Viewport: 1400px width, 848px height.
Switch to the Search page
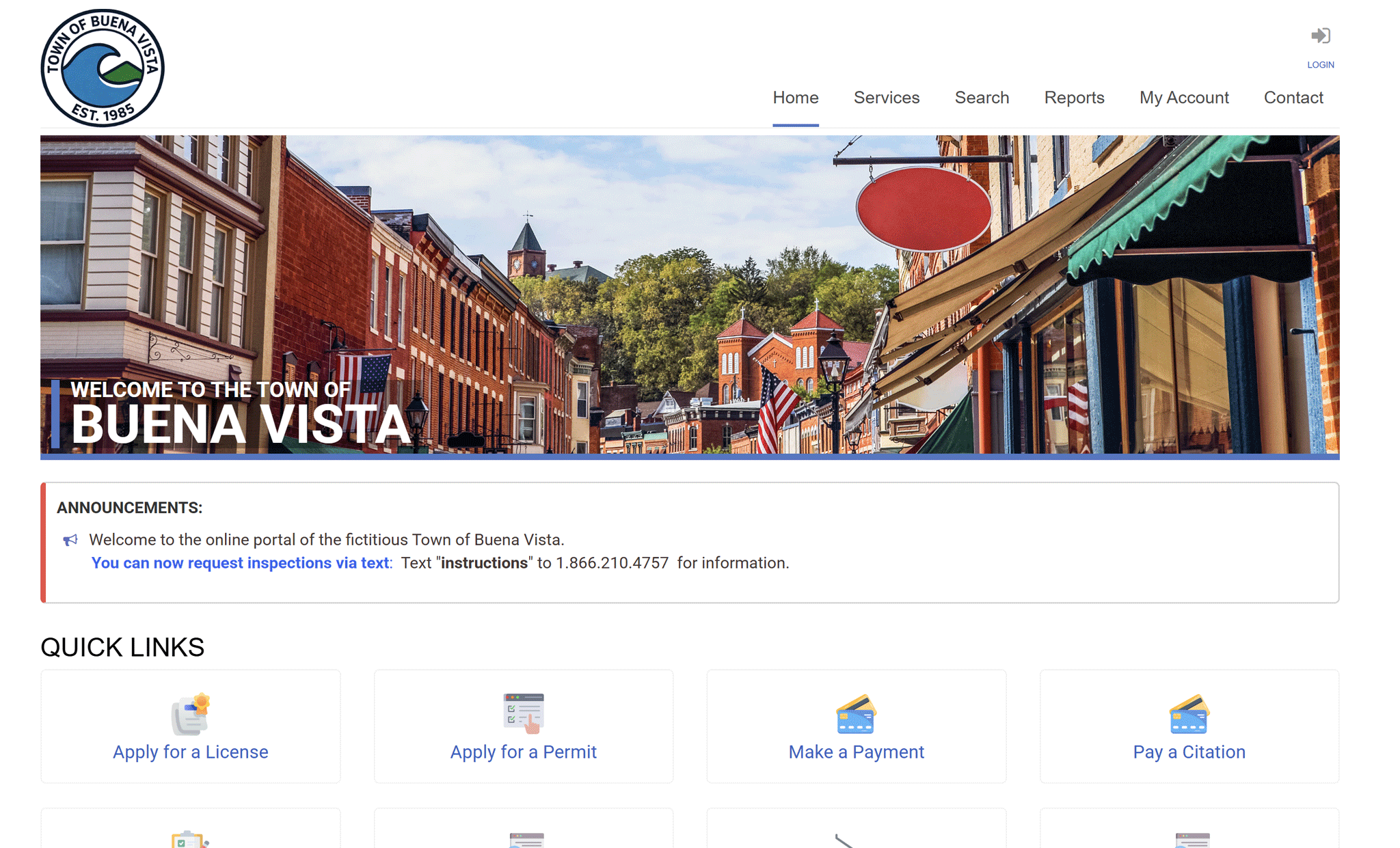coord(982,98)
